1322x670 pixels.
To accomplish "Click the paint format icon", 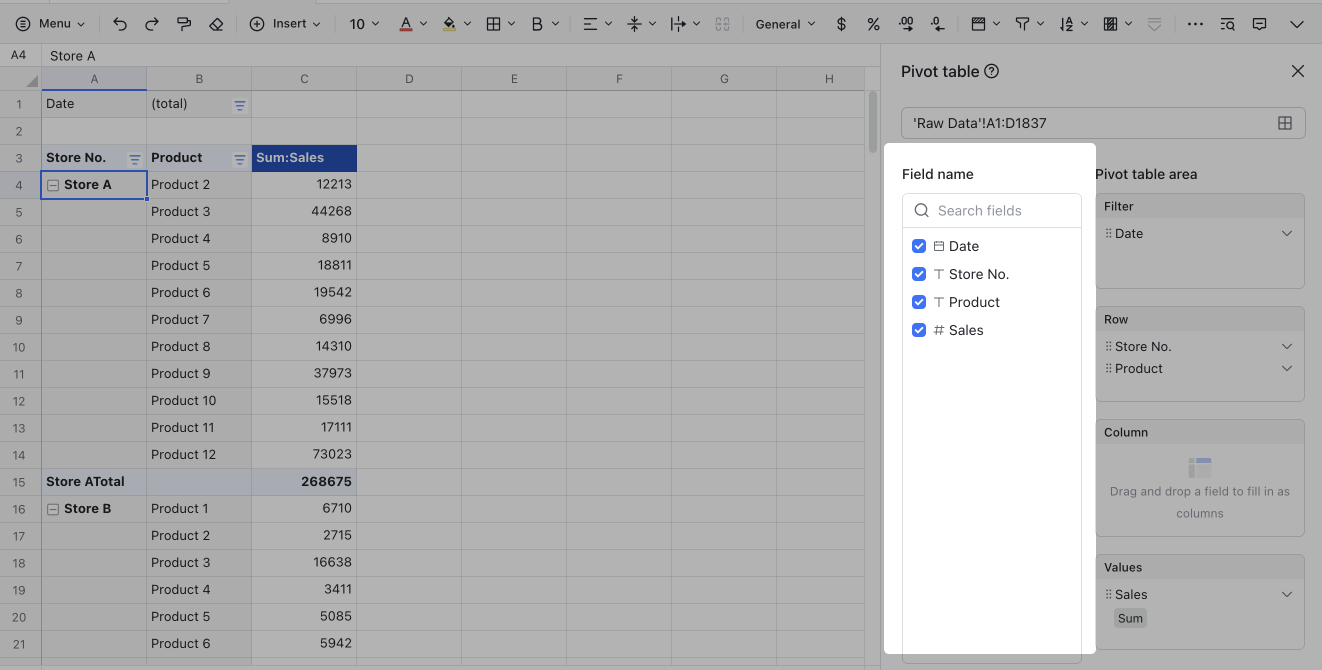I will (184, 23).
